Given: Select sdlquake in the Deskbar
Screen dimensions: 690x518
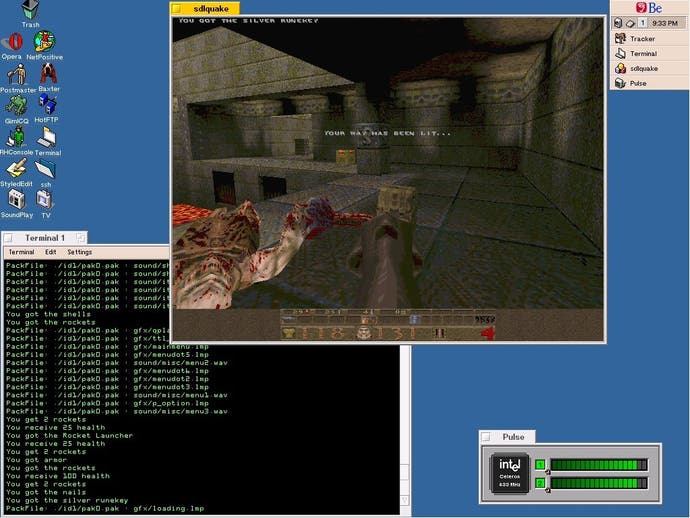Looking at the screenshot, I should 649,69.
